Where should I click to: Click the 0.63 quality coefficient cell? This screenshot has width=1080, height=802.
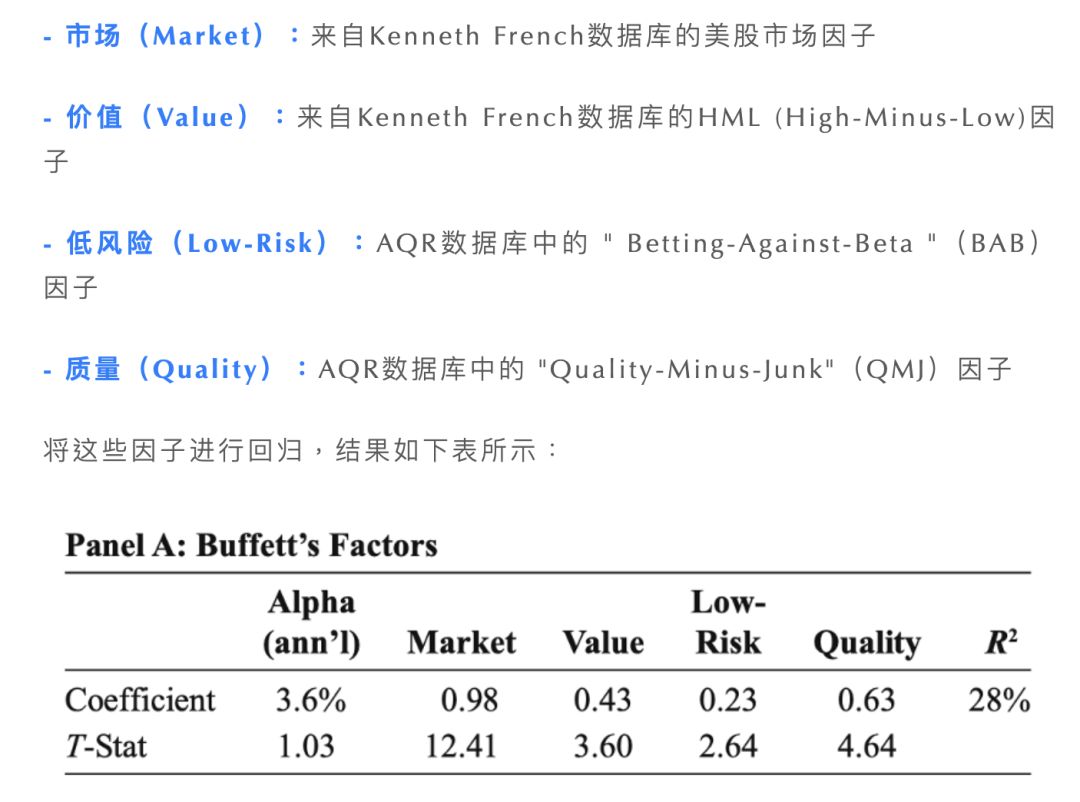click(866, 700)
